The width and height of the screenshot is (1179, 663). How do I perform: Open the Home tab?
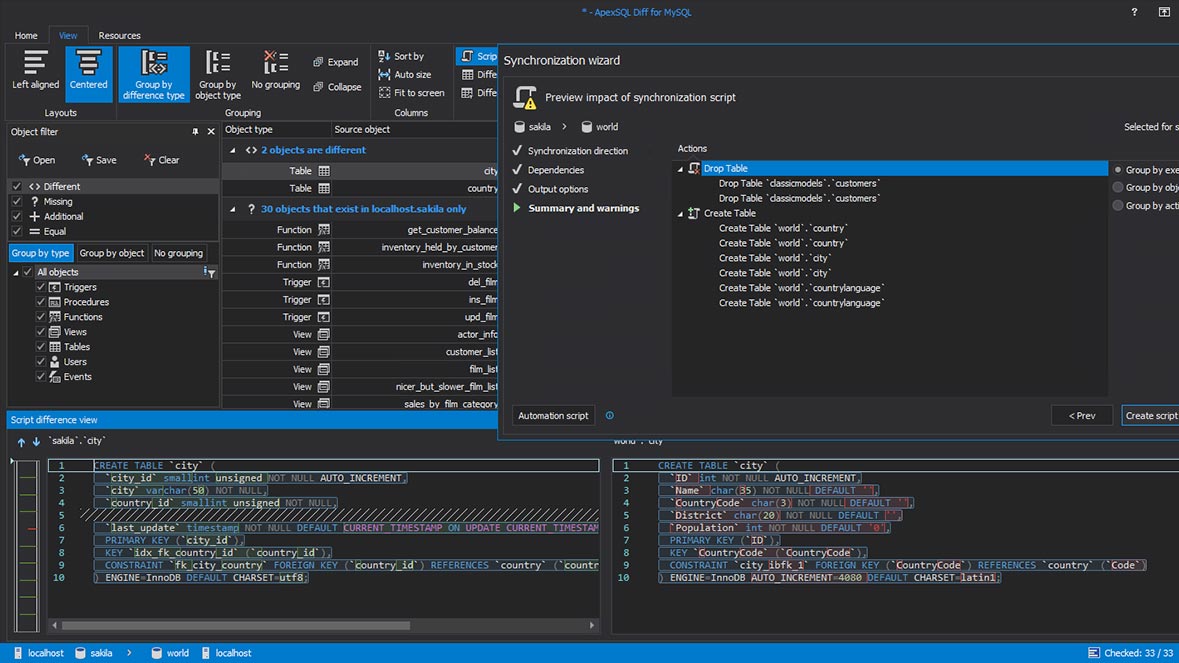pos(25,34)
